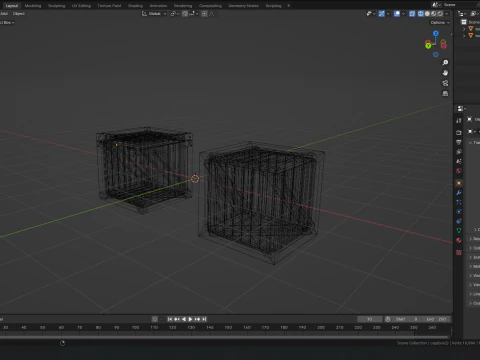Viewport: 480px width, 360px height.
Task: Open the Object properties tab
Action: 459,183
